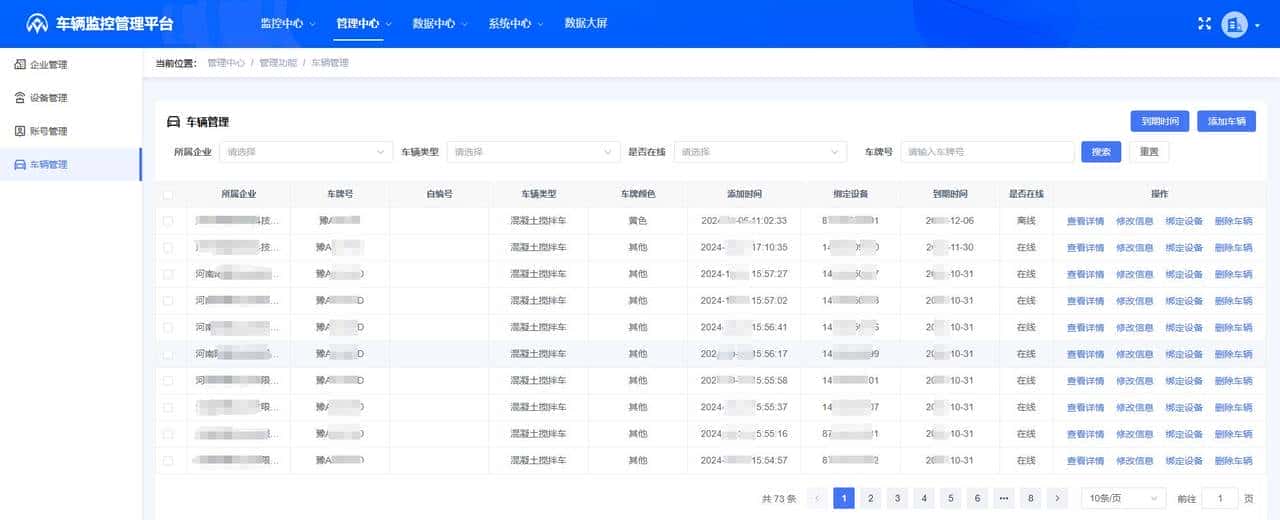The height and width of the screenshot is (520, 1280).
Task: Click the active page 1 button
Action: click(844, 498)
